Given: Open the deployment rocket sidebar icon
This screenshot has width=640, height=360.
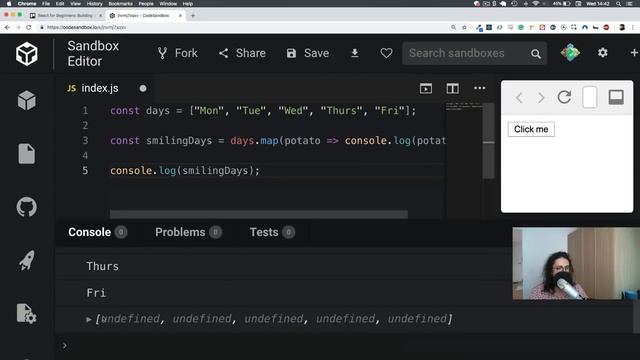Looking at the screenshot, I should click(x=27, y=260).
